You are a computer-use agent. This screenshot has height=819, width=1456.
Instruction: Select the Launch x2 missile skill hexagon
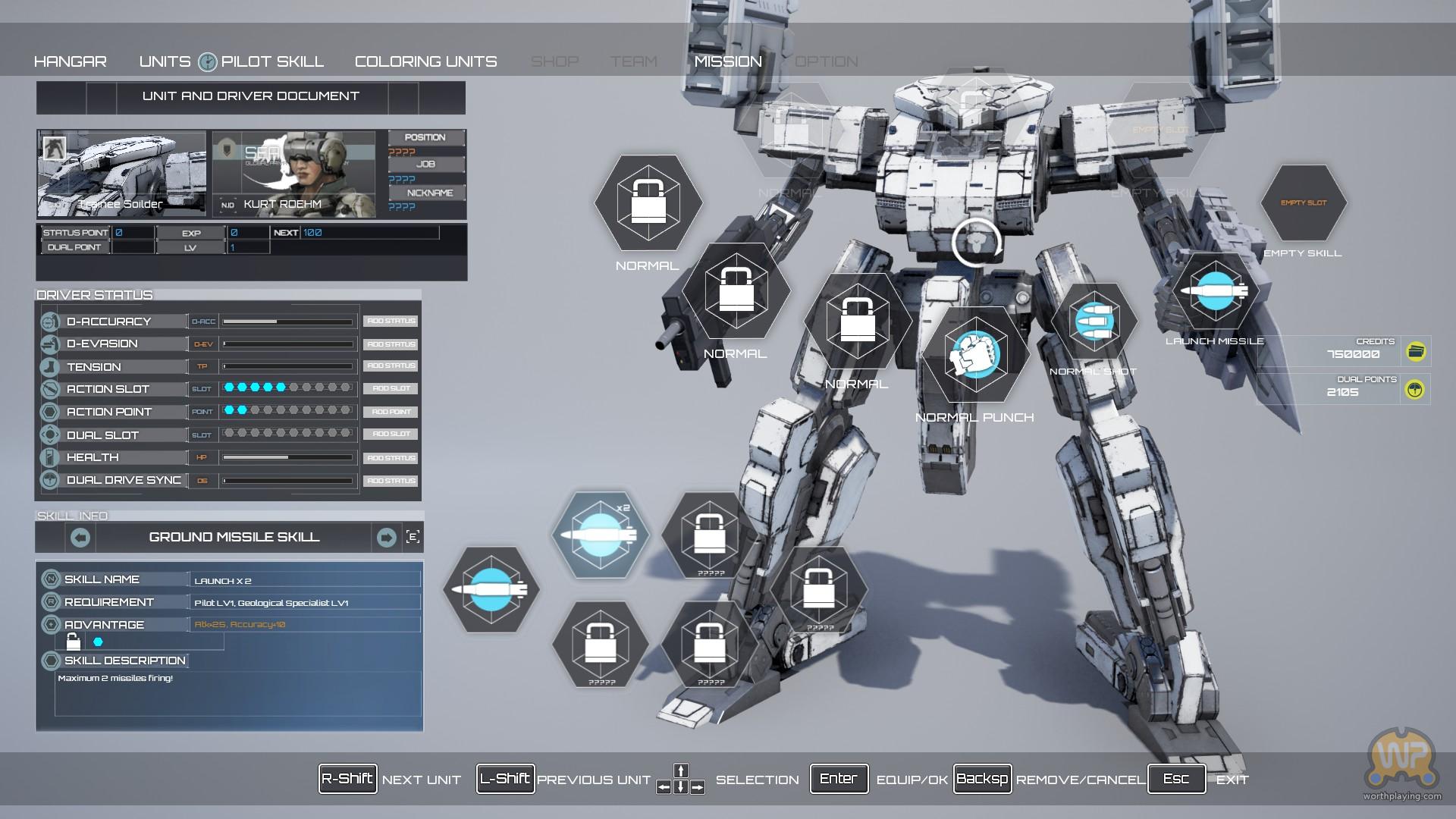coord(601,535)
